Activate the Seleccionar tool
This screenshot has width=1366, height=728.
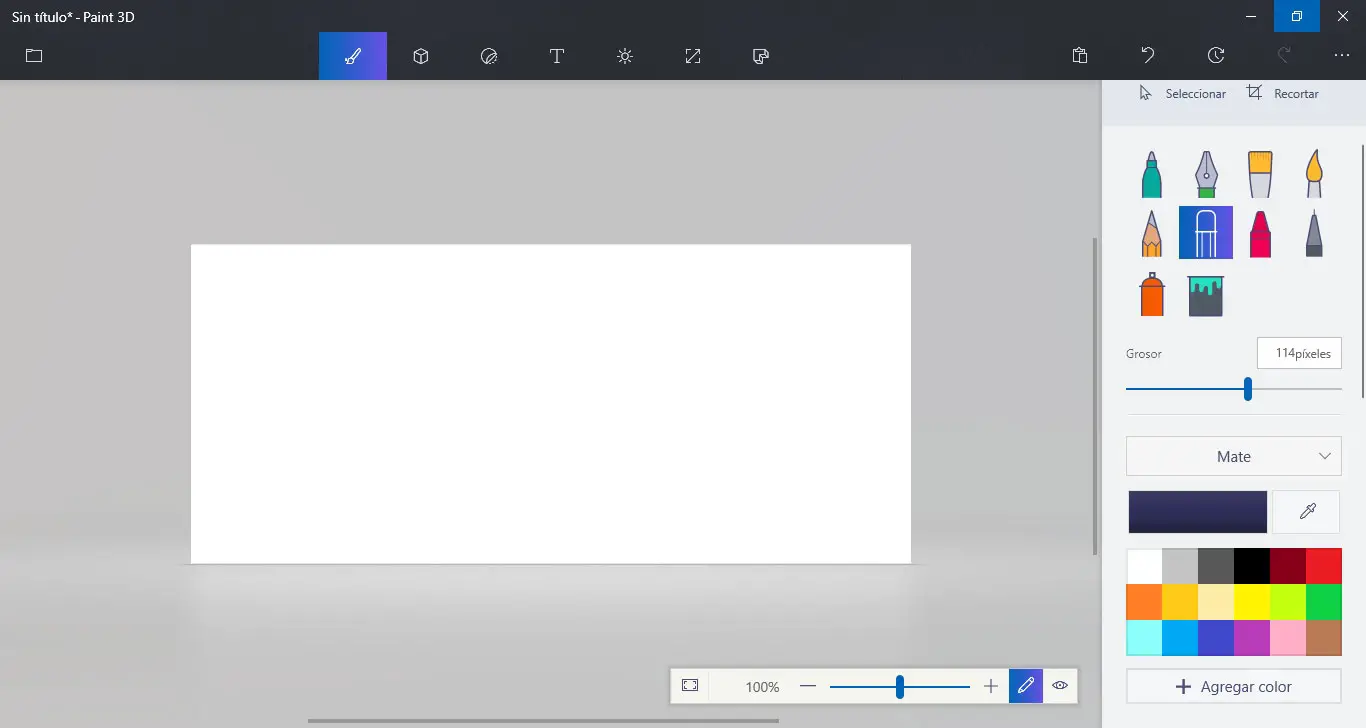(1183, 93)
